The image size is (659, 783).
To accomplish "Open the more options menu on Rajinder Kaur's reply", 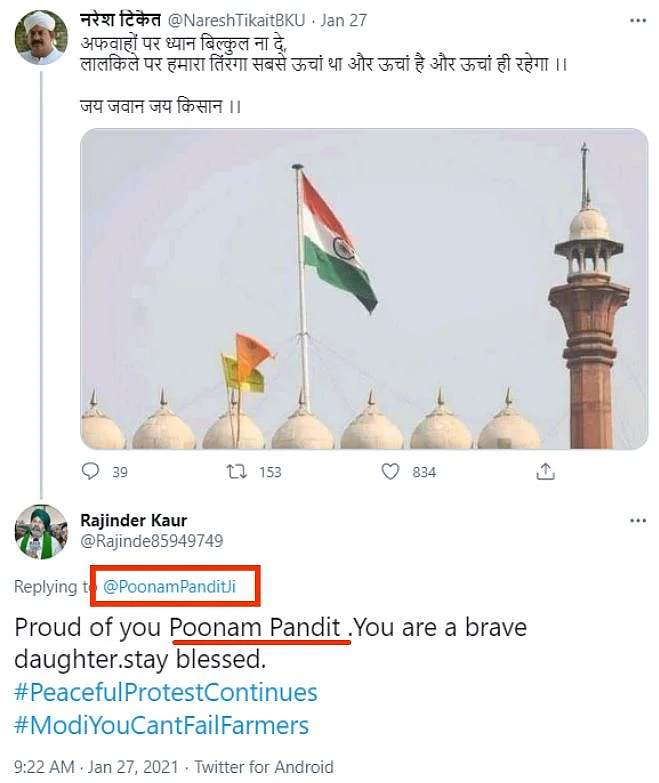I will click(637, 521).
